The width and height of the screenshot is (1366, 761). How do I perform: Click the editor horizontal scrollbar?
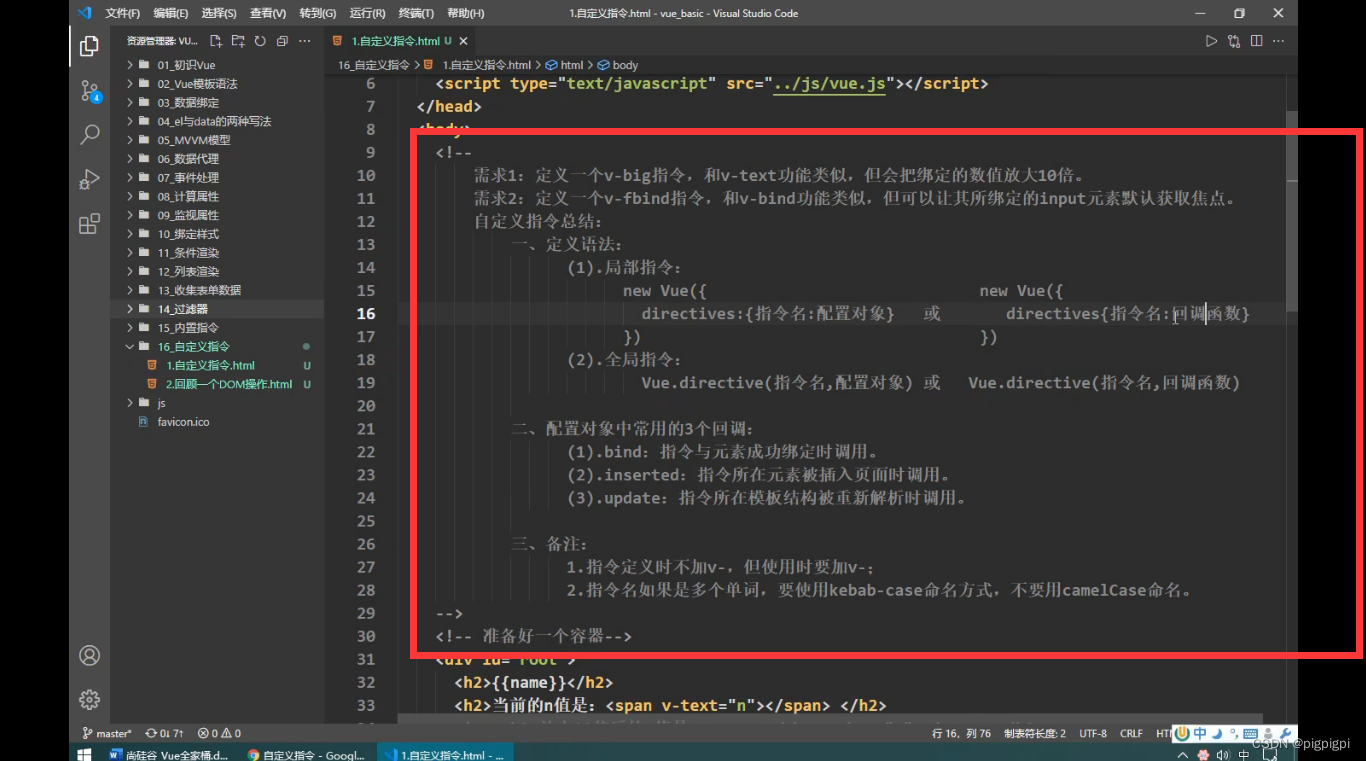click(x=830, y=719)
